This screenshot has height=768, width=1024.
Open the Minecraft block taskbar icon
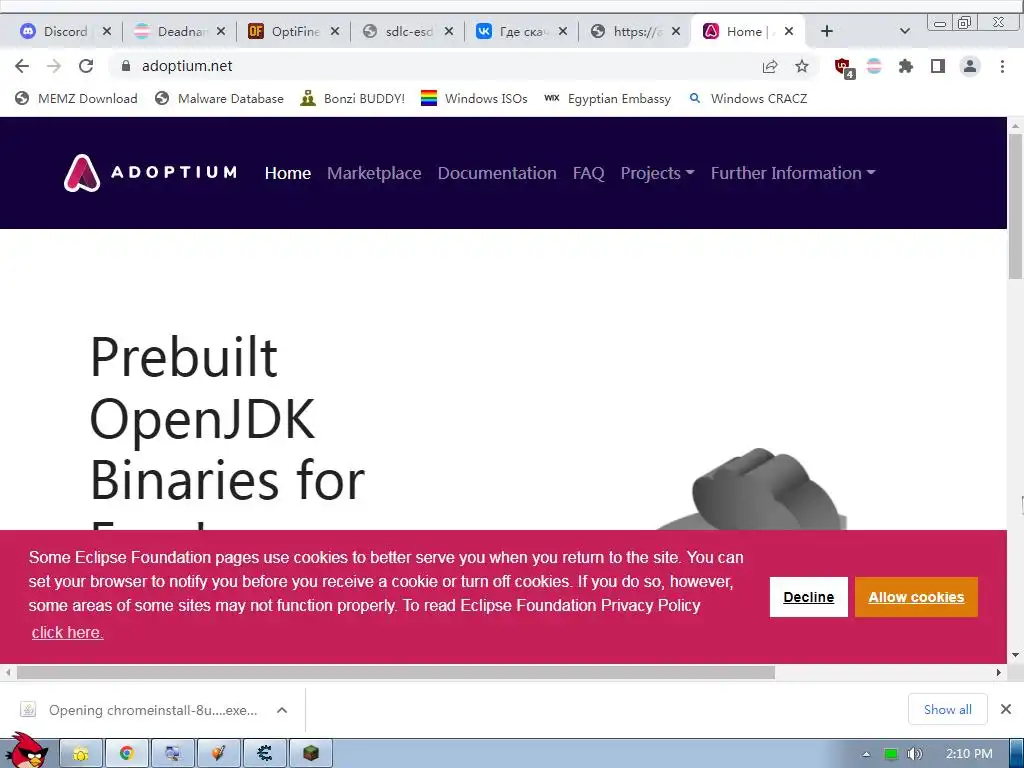(311, 754)
